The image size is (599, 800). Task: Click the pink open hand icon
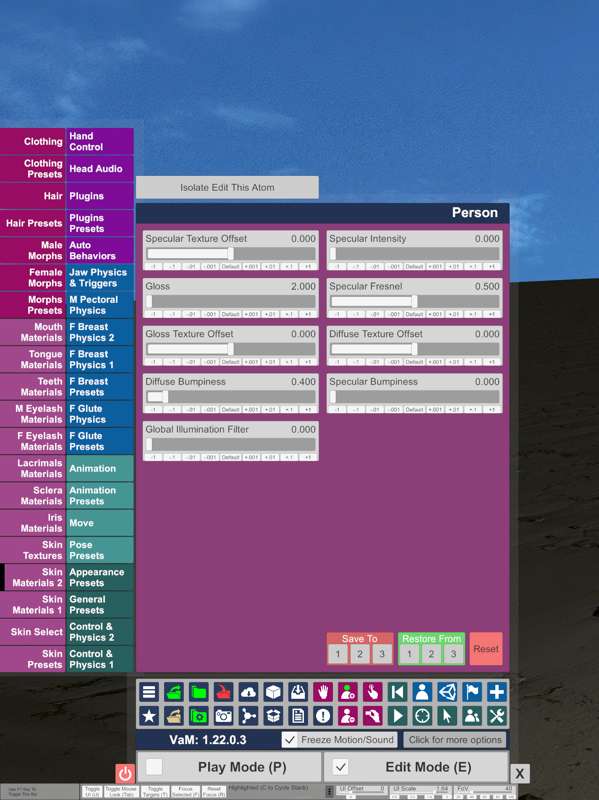point(323,692)
